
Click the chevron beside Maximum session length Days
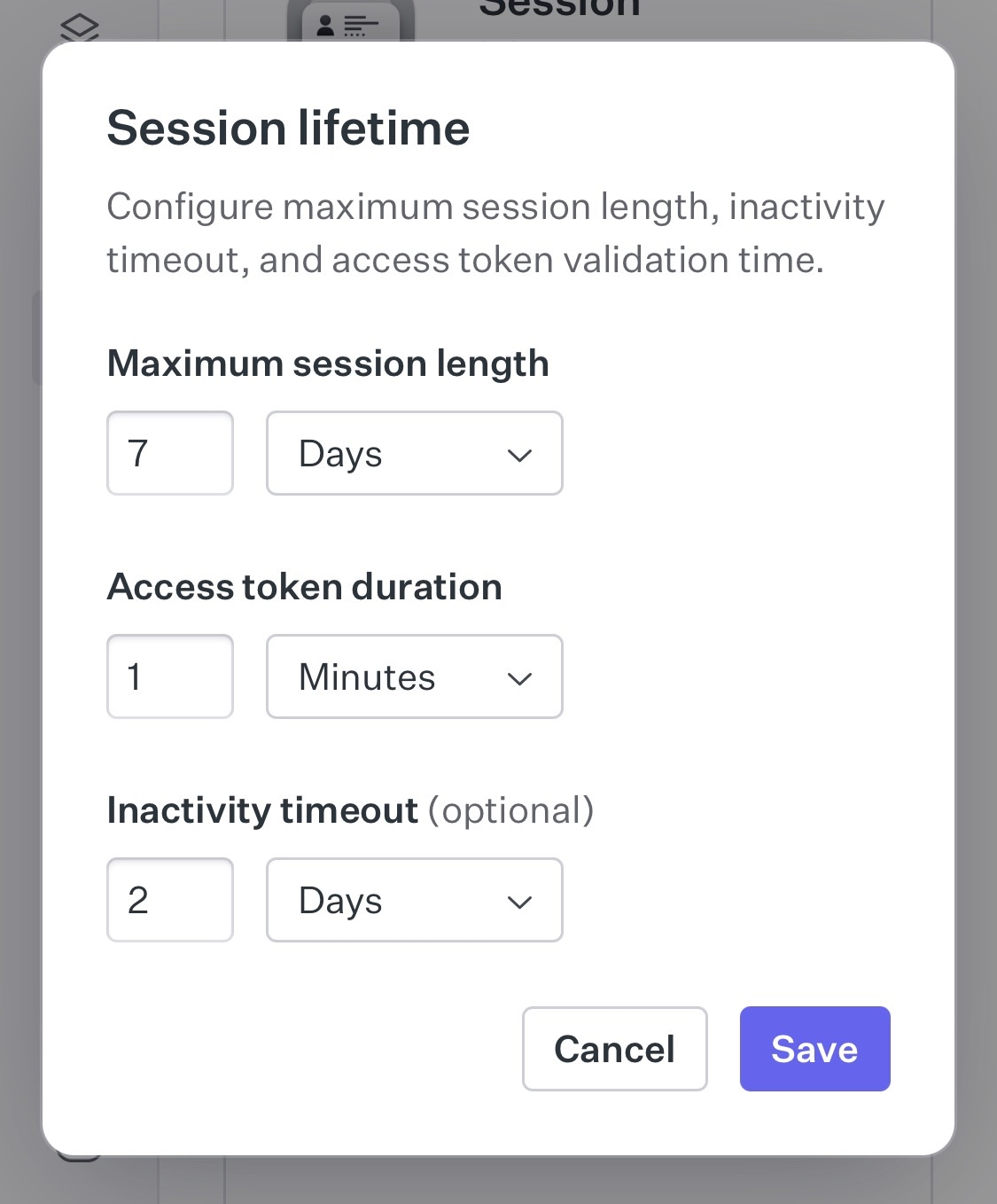coord(519,456)
